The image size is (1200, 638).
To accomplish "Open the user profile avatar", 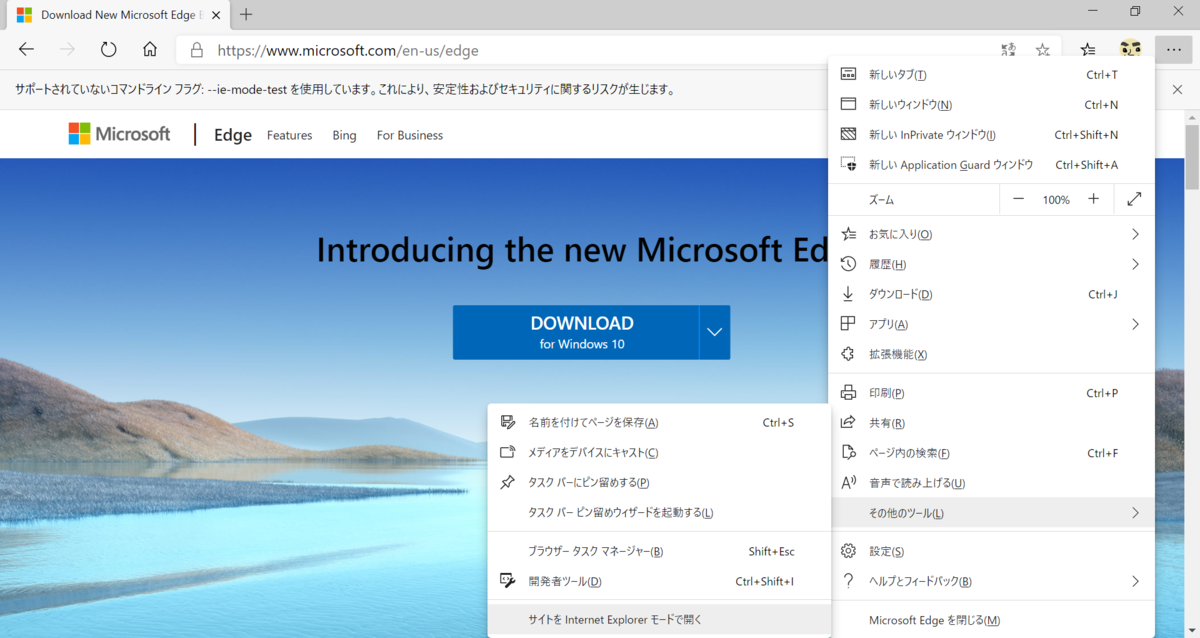I will [x=1131, y=49].
